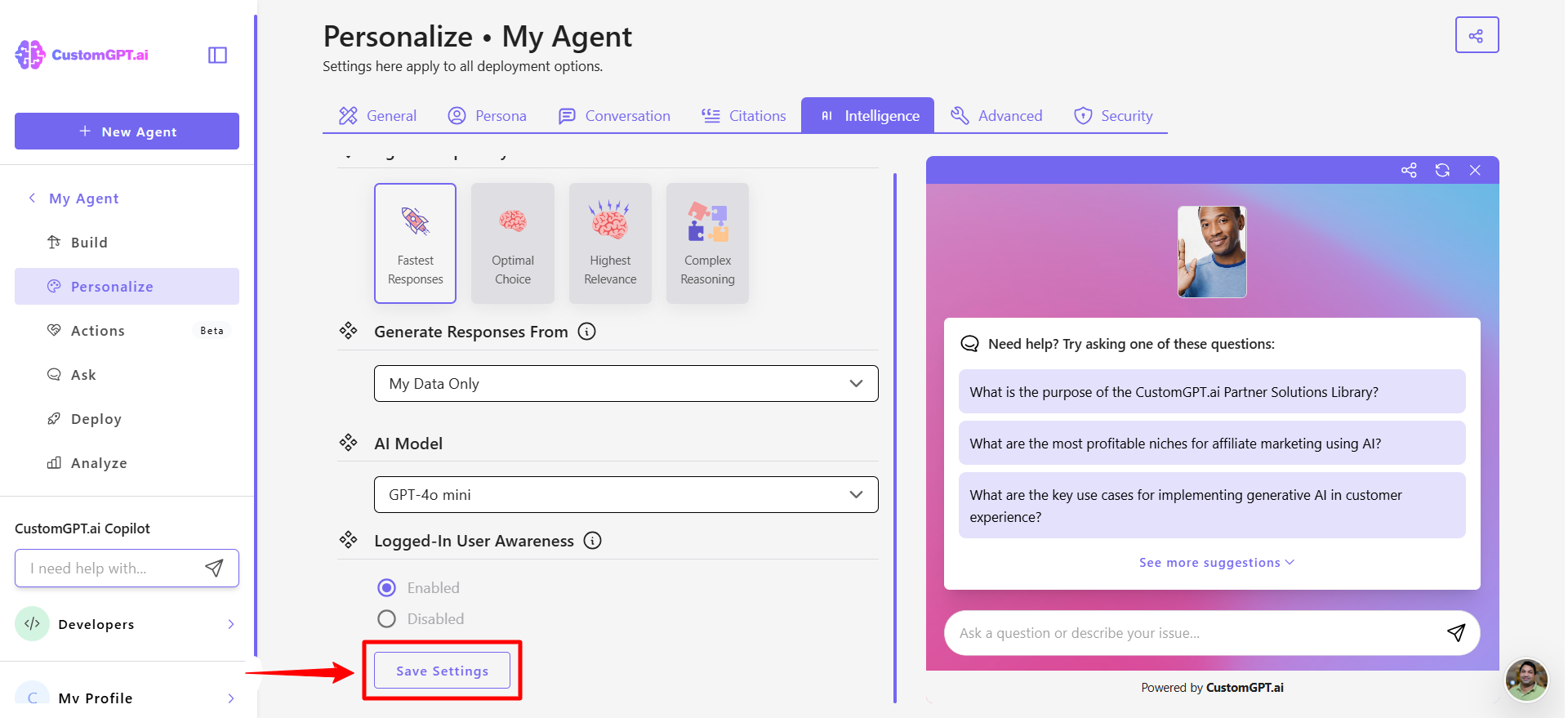Switch to the Advanced tab
The height and width of the screenshot is (718, 1568).
pyautogui.click(x=996, y=116)
